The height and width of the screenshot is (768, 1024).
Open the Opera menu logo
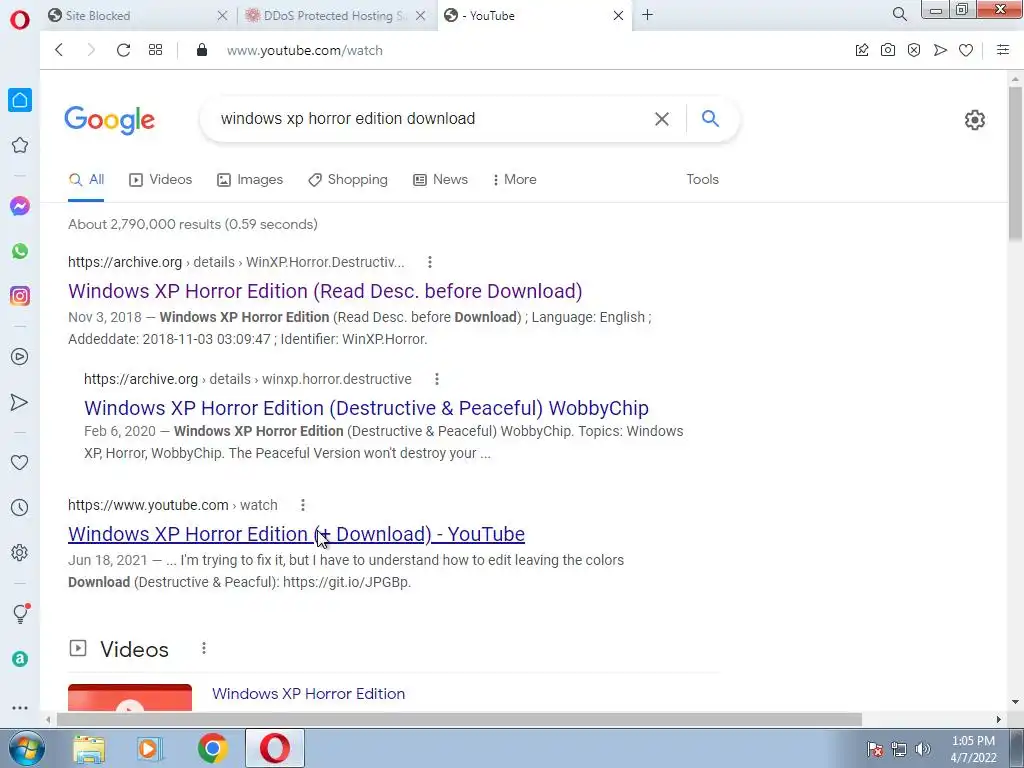[x=20, y=19]
